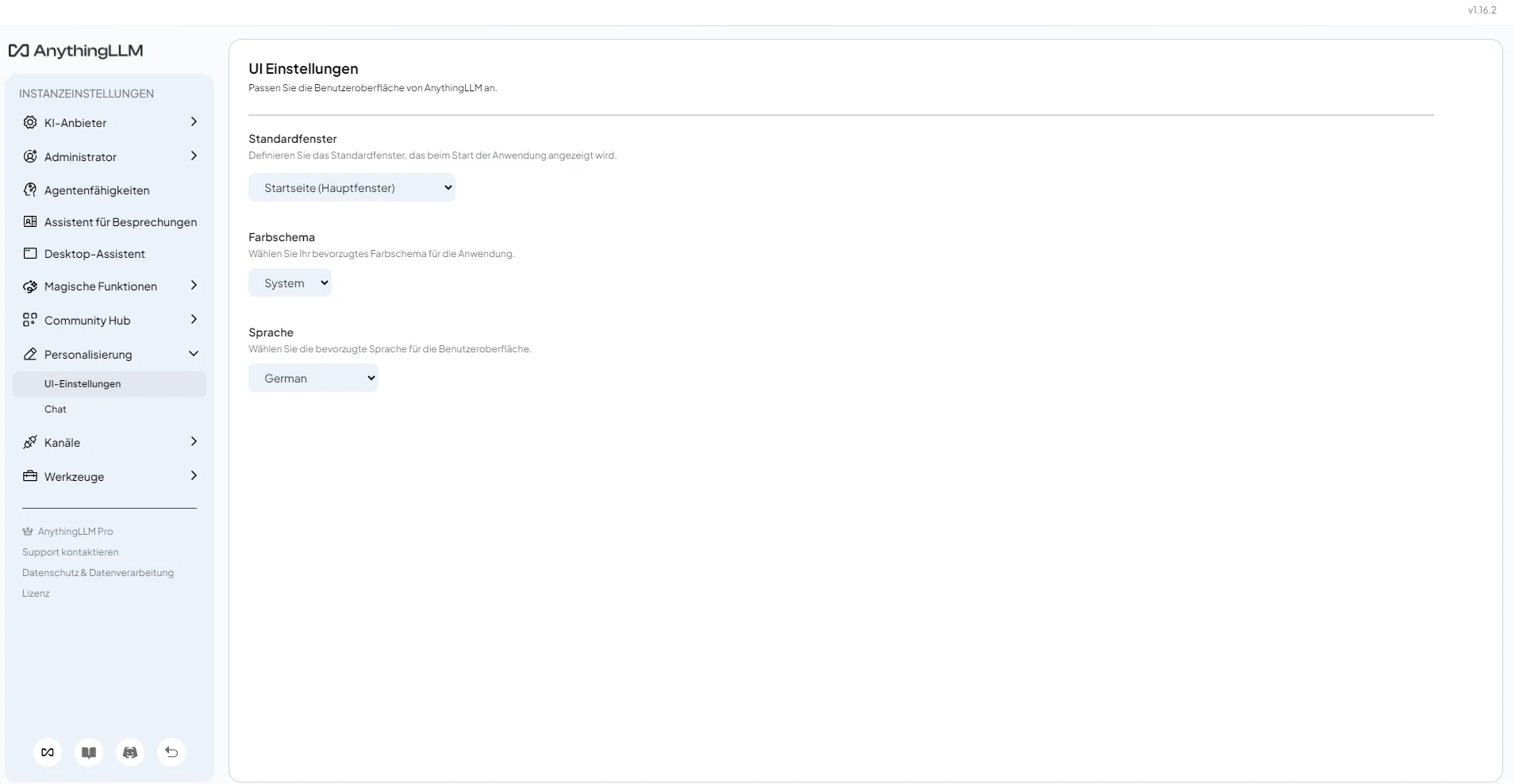Open the Discord icon in footer
This screenshot has width=1515, height=784.
pyautogui.click(x=130, y=752)
